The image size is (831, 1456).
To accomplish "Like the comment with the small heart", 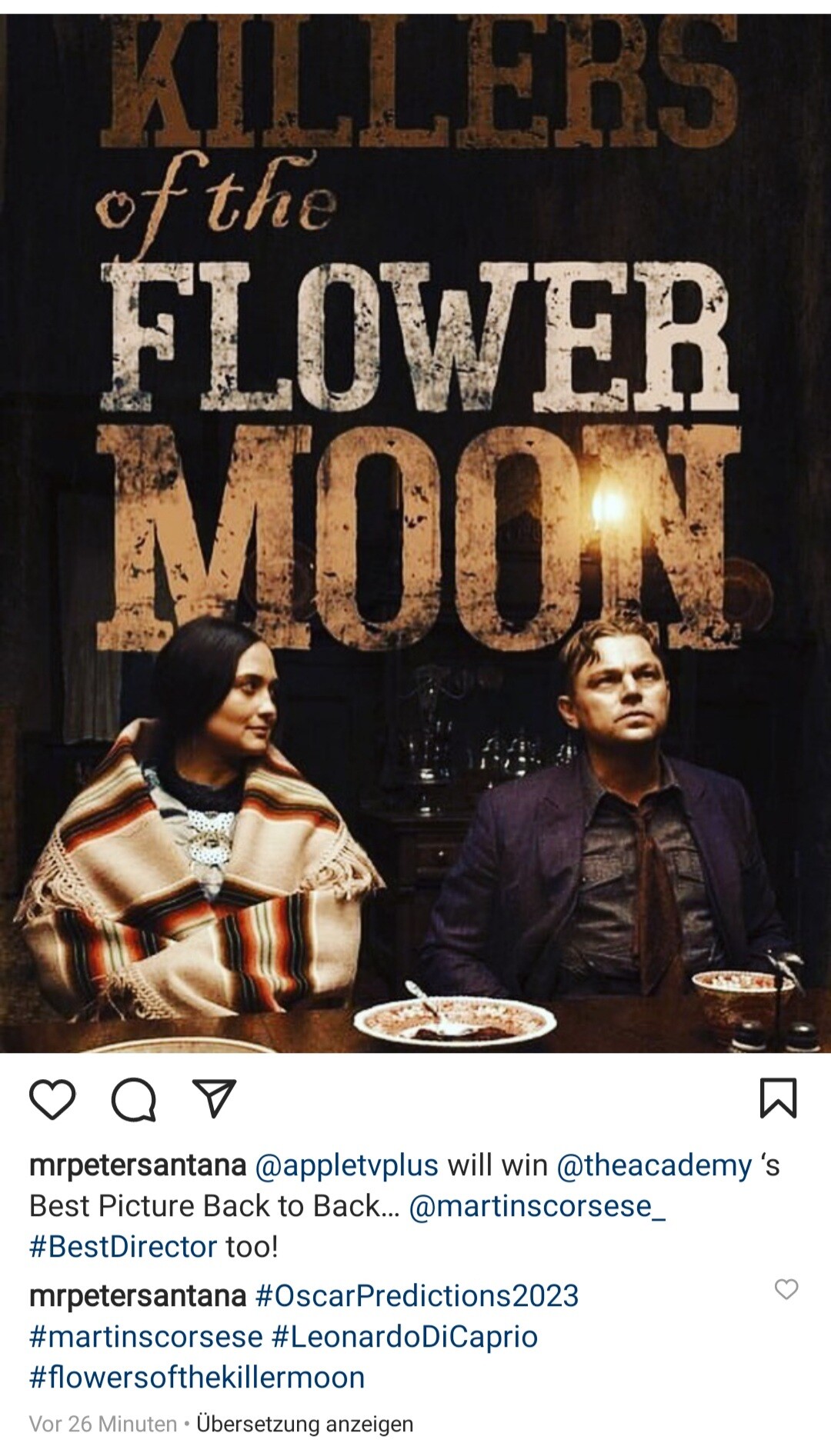I will (786, 1289).
